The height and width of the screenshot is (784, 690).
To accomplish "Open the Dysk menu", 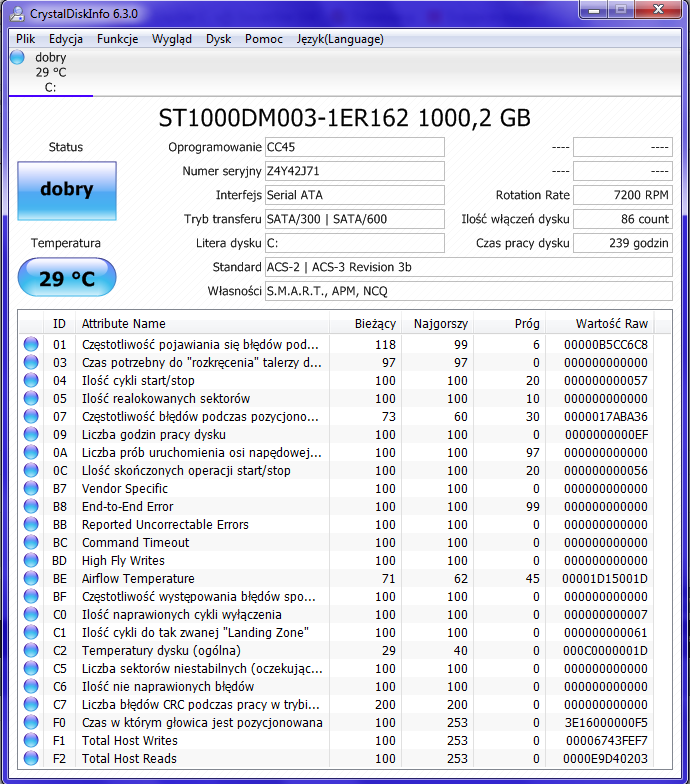I will coord(218,39).
